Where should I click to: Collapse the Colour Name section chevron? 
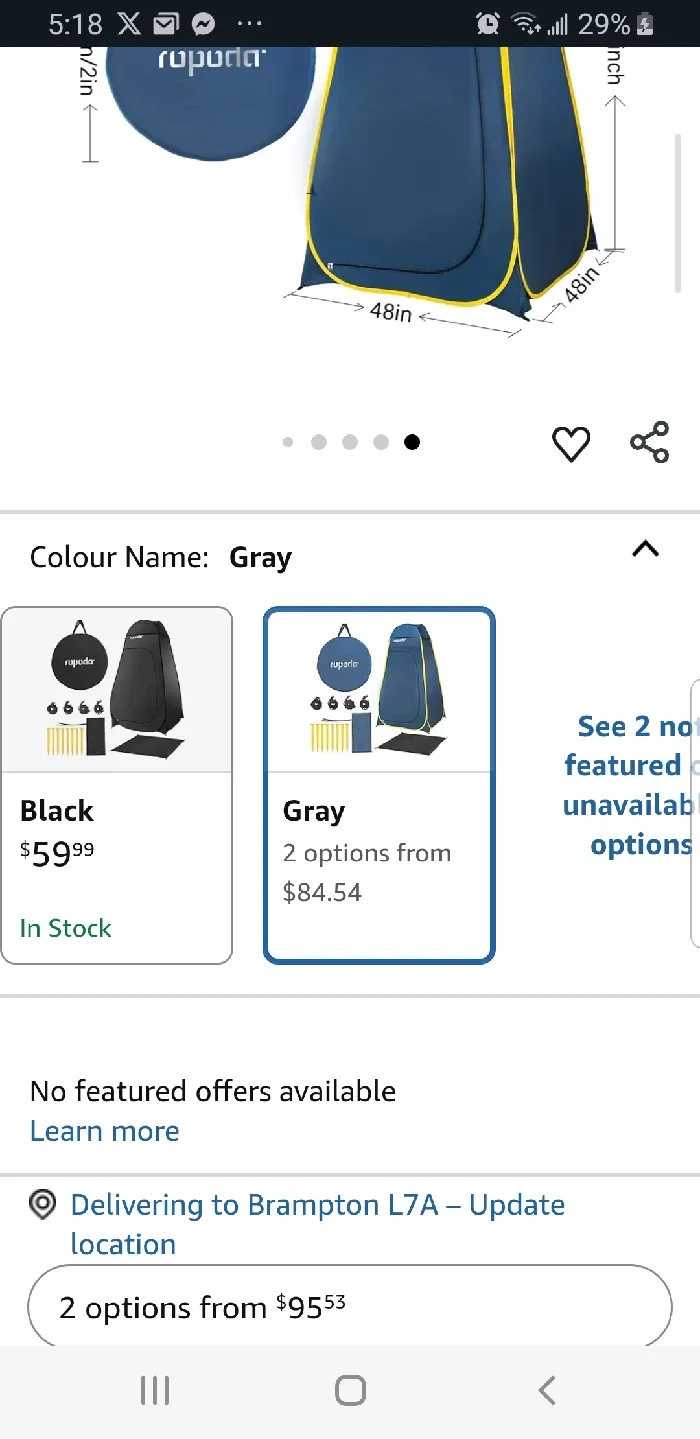tap(646, 548)
